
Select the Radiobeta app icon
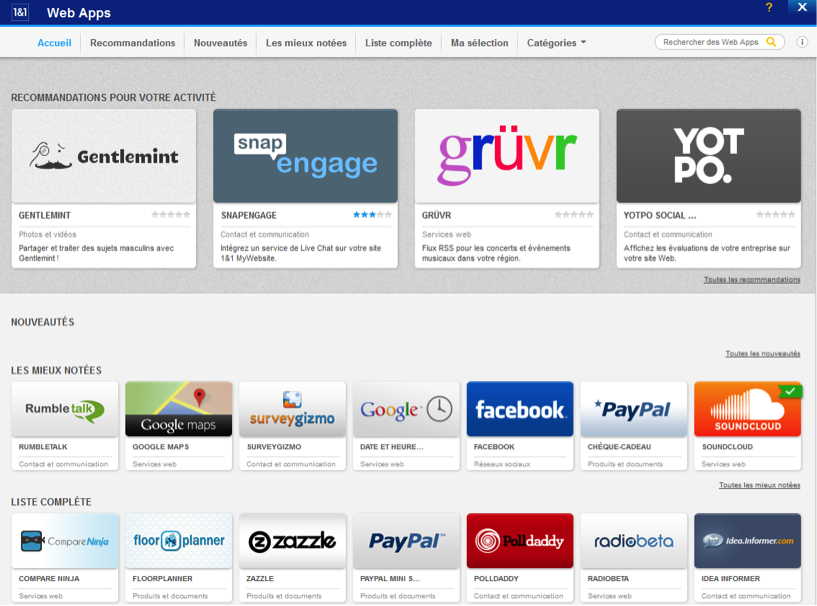coord(634,541)
